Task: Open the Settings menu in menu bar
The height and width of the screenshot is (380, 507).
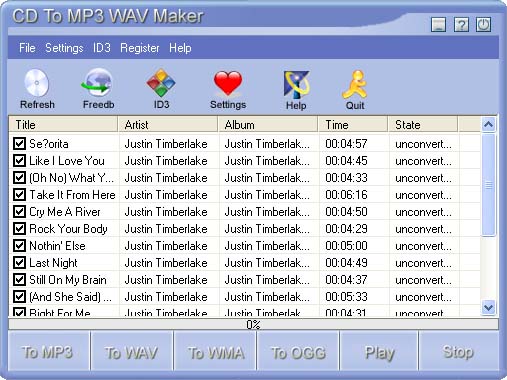Action: [x=64, y=48]
